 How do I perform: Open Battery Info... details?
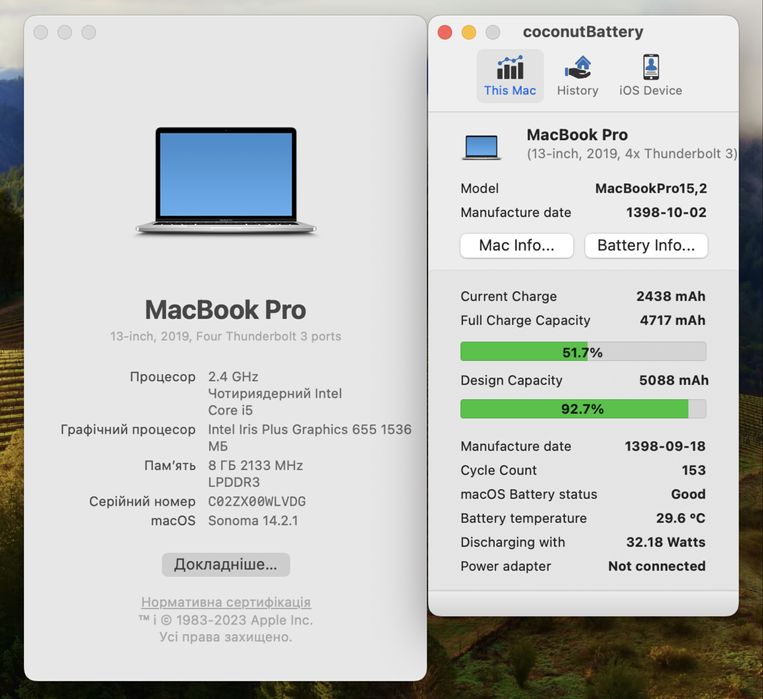(x=646, y=245)
